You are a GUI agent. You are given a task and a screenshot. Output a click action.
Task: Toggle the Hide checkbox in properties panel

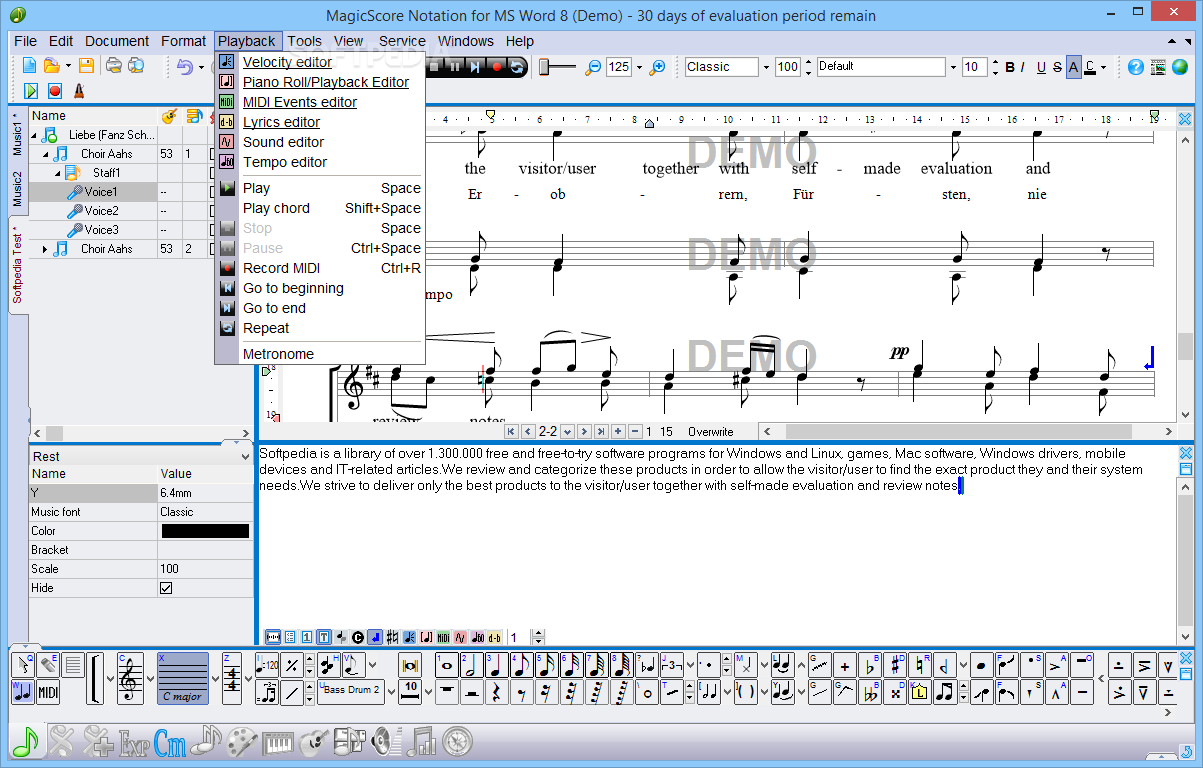tap(166, 588)
